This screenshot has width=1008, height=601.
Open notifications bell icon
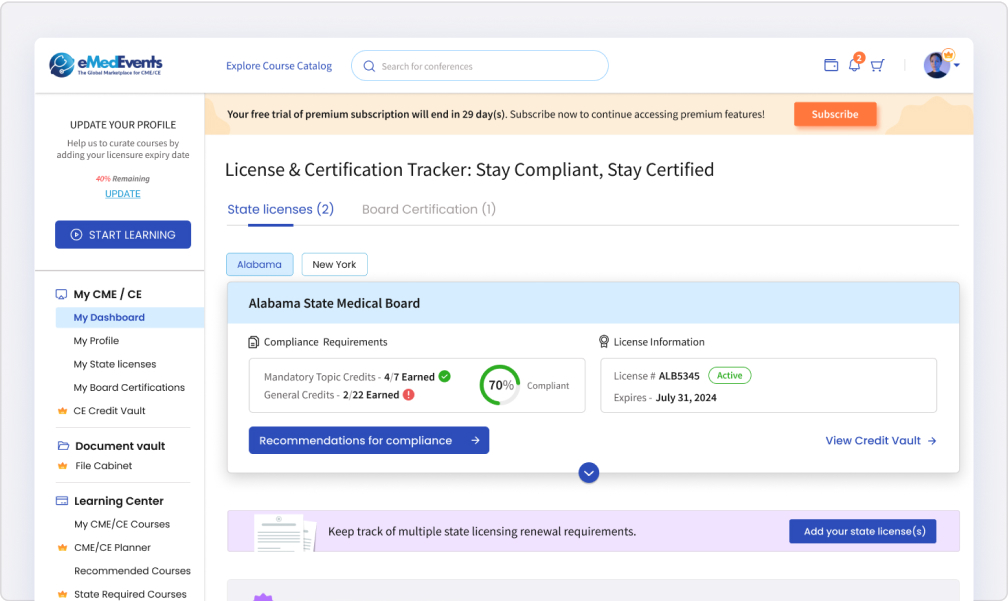[x=854, y=65]
